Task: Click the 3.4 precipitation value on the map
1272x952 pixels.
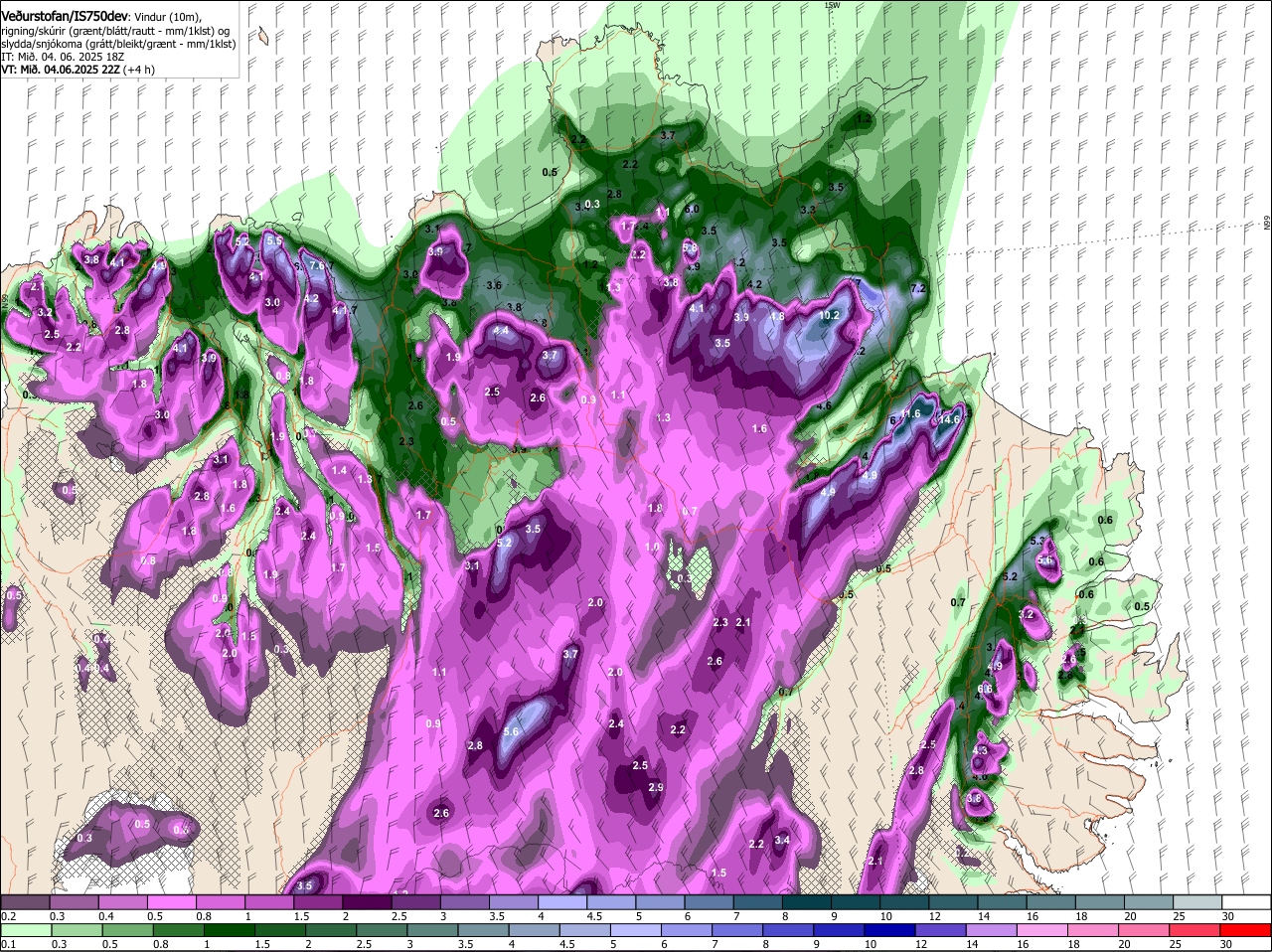Action: (x=782, y=841)
